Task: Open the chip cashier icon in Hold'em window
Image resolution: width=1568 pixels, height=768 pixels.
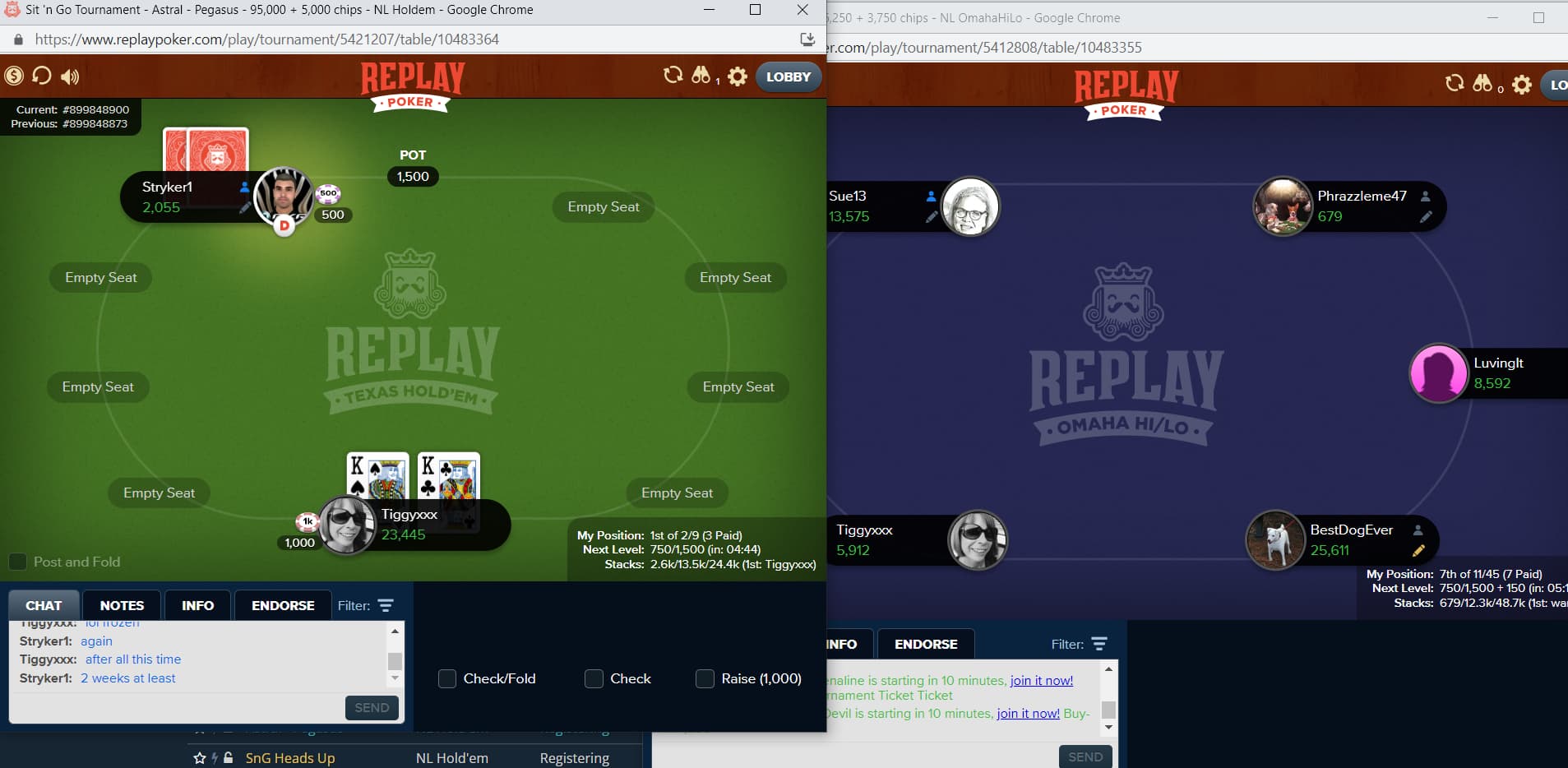Action: [x=14, y=76]
